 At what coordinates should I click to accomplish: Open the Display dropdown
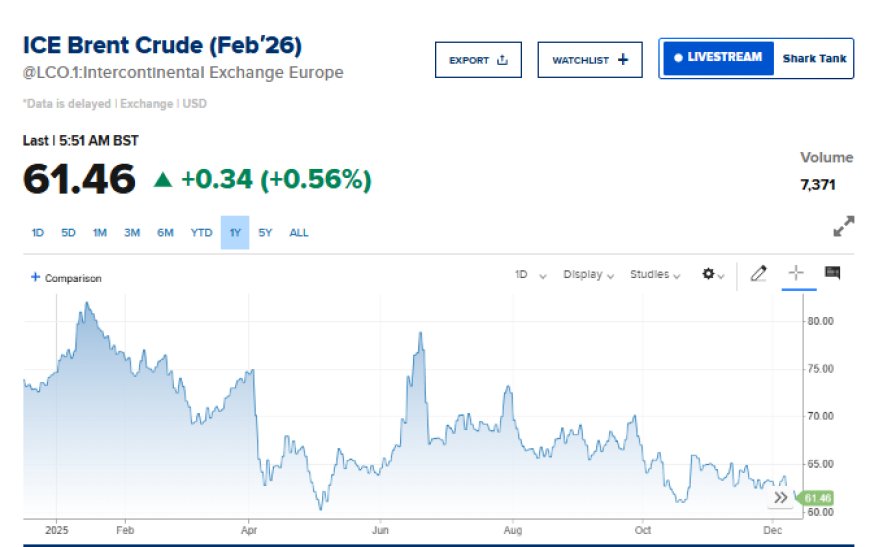[x=587, y=274]
